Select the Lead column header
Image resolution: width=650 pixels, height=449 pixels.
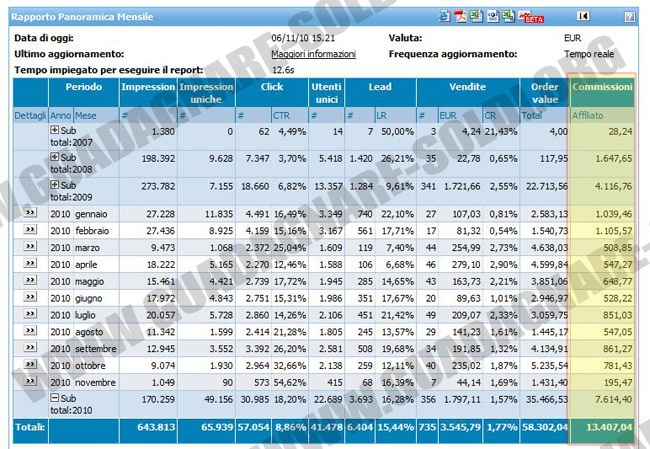coord(380,87)
